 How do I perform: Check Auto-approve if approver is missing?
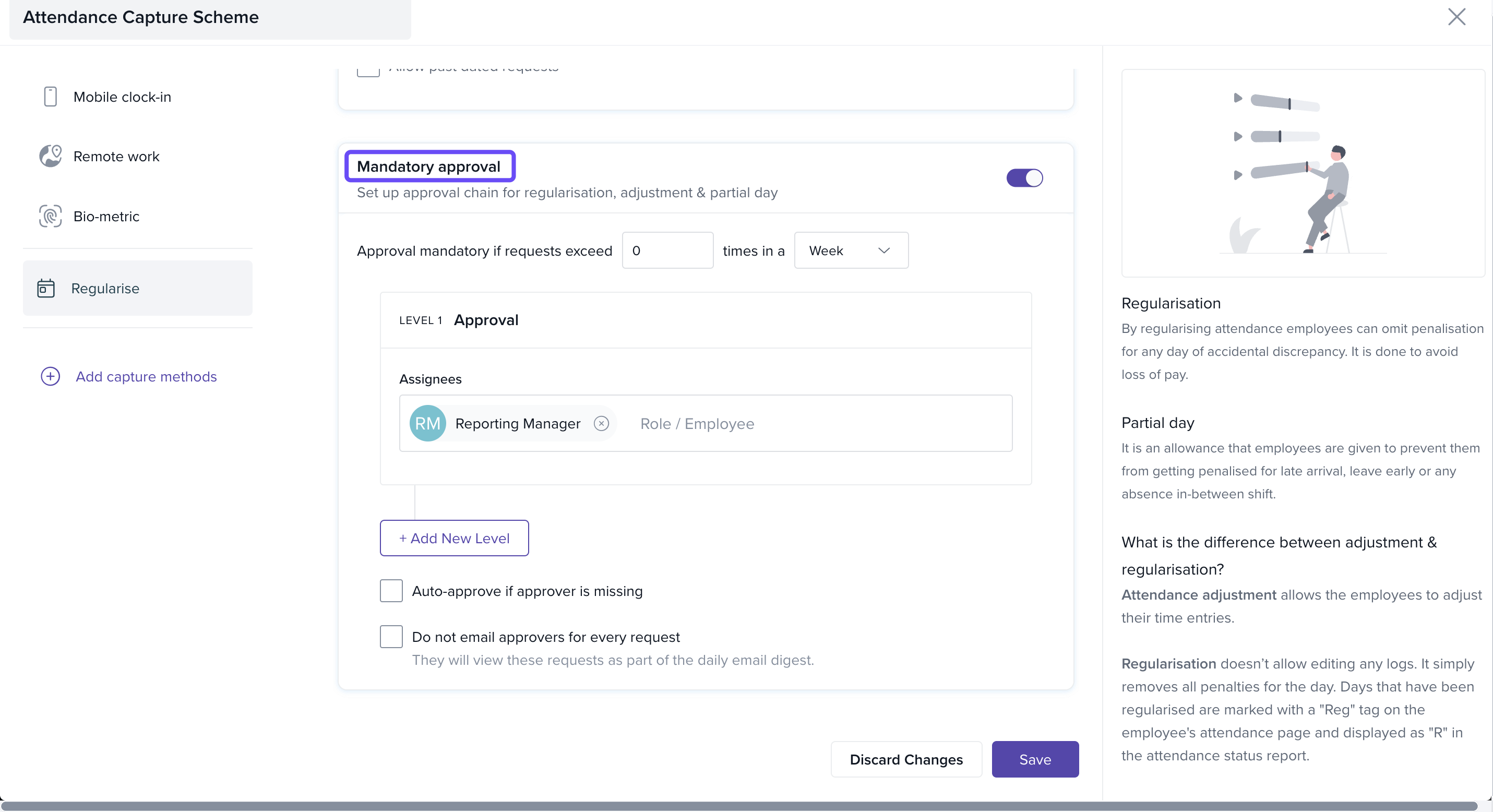(x=391, y=591)
